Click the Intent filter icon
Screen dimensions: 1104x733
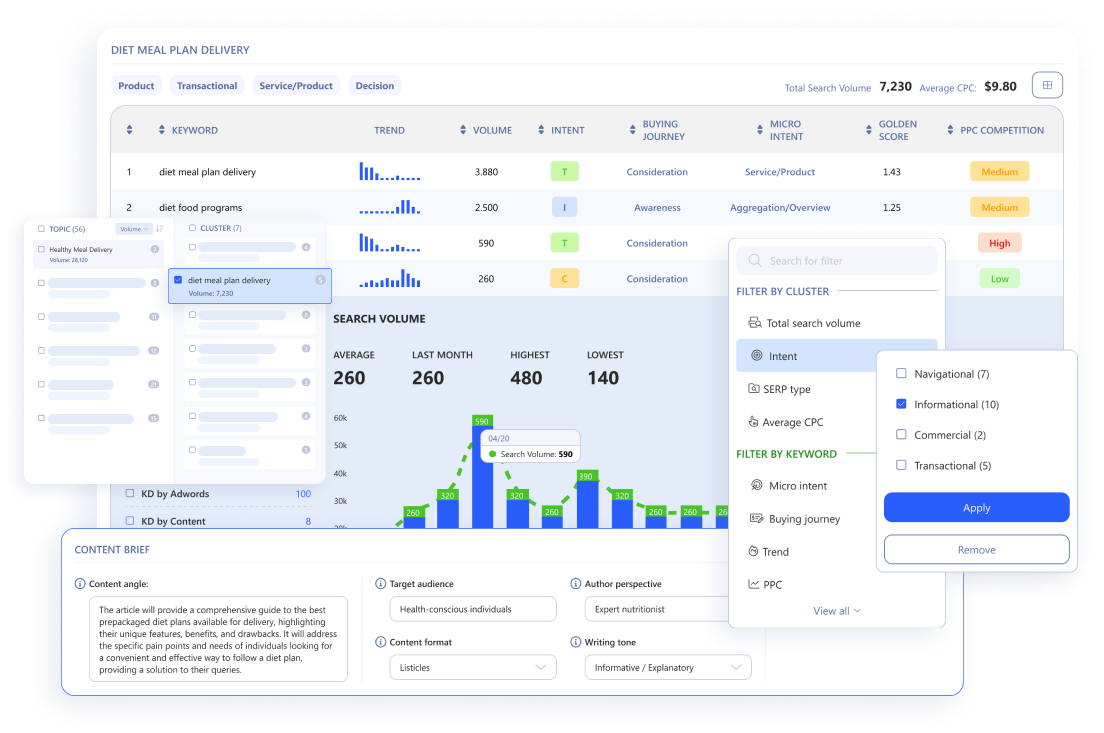click(x=760, y=356)
